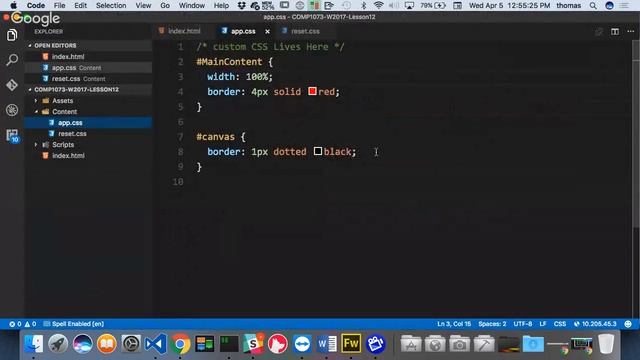Open the Search view in activity bar

tap(12, 60)
